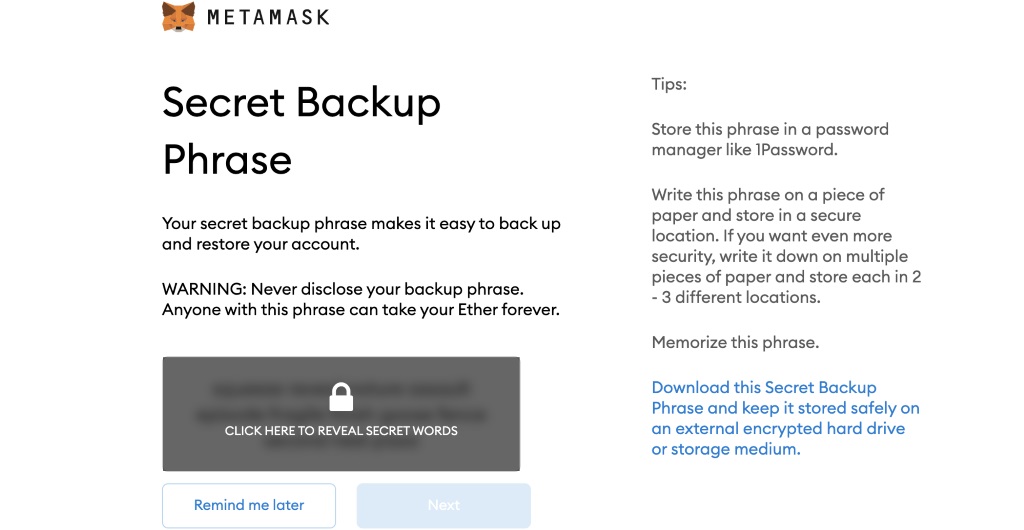1024x530 pixels.
Task: Click the "Write this phrase on a piece" tip
Action: pos(767,194)
